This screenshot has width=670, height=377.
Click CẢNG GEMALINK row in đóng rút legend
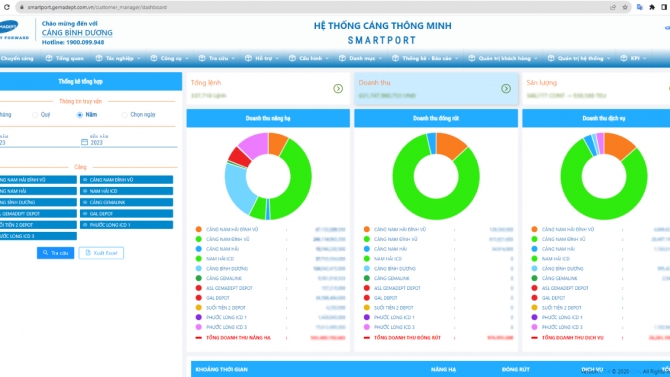438,278
